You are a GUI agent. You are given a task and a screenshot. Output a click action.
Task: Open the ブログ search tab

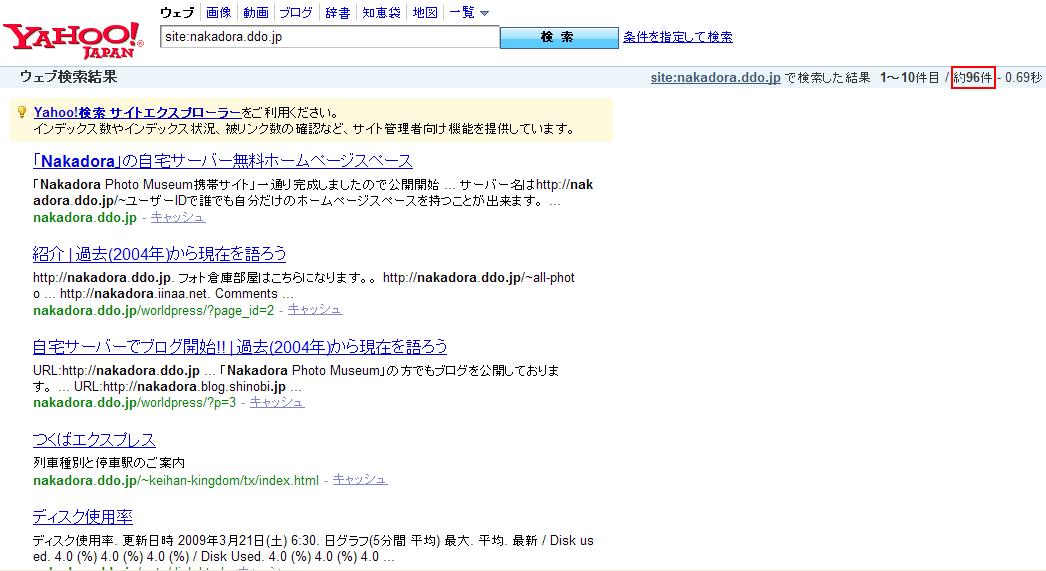coord(296,13)
